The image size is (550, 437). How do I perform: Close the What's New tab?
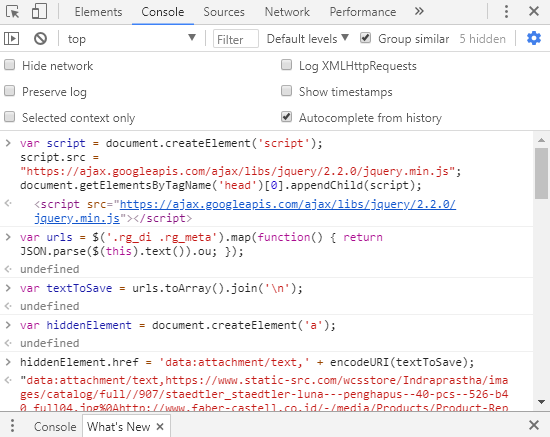(x=160, y=426)
